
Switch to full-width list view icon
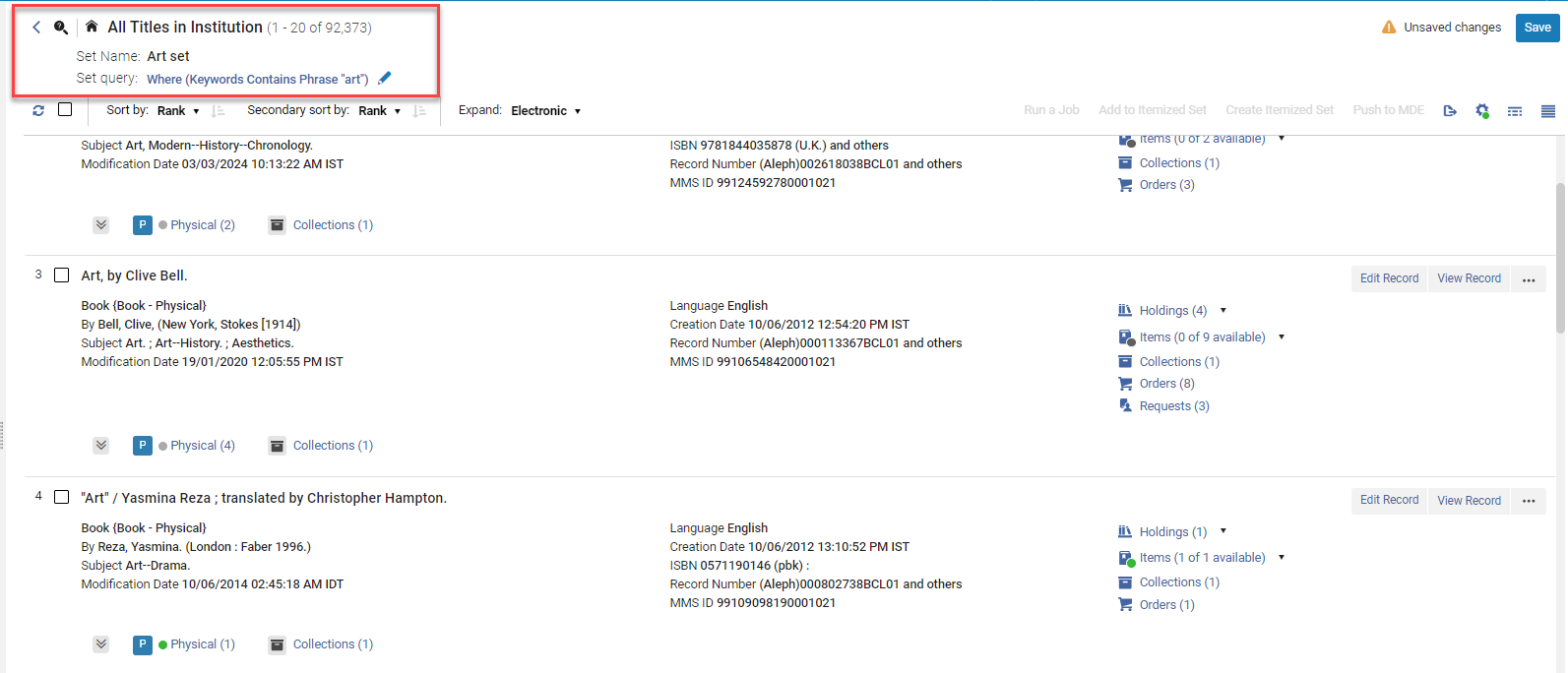click(1548, 111)
